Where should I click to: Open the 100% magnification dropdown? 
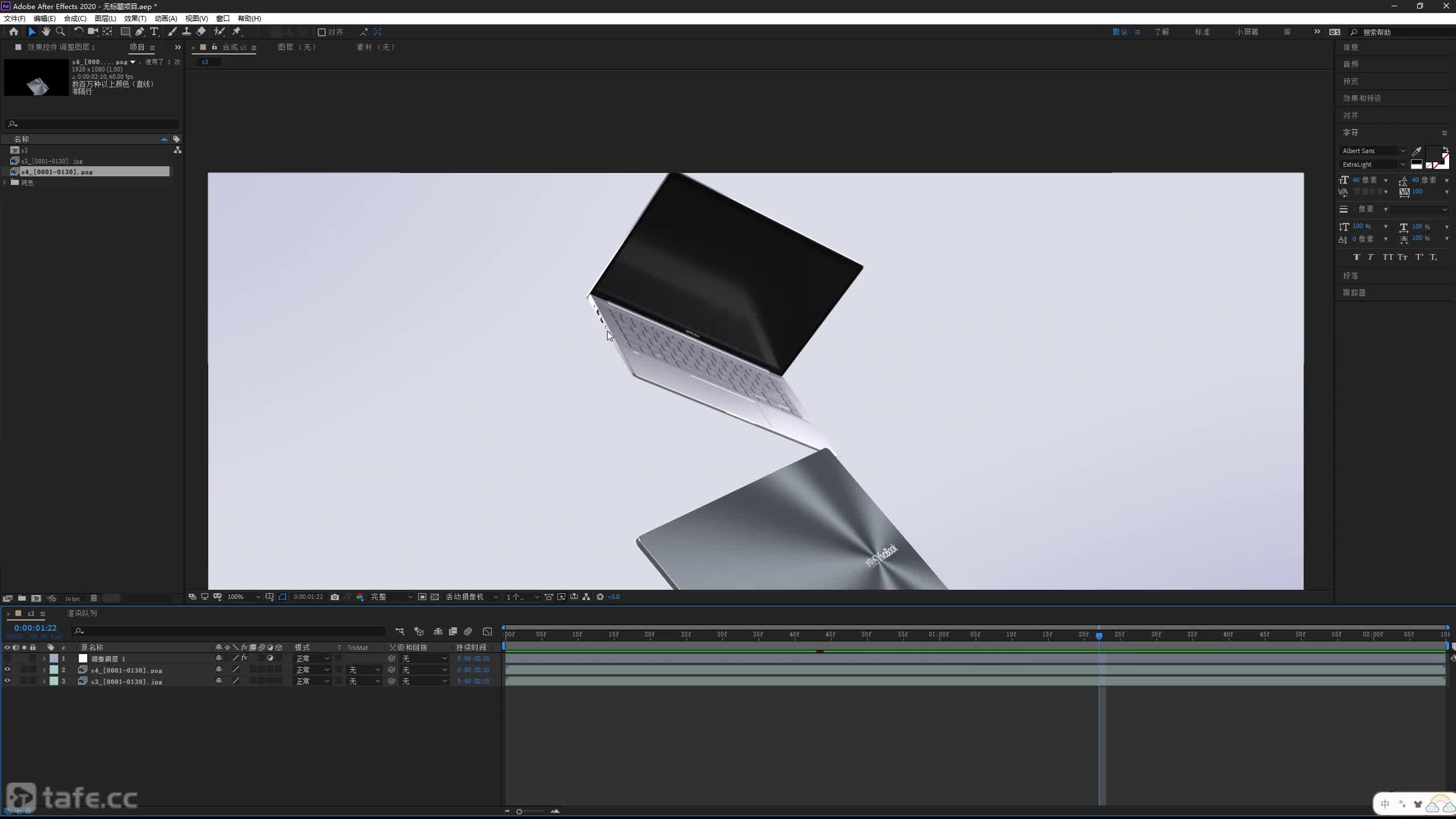pyautogui.click(x=243, y=597)
